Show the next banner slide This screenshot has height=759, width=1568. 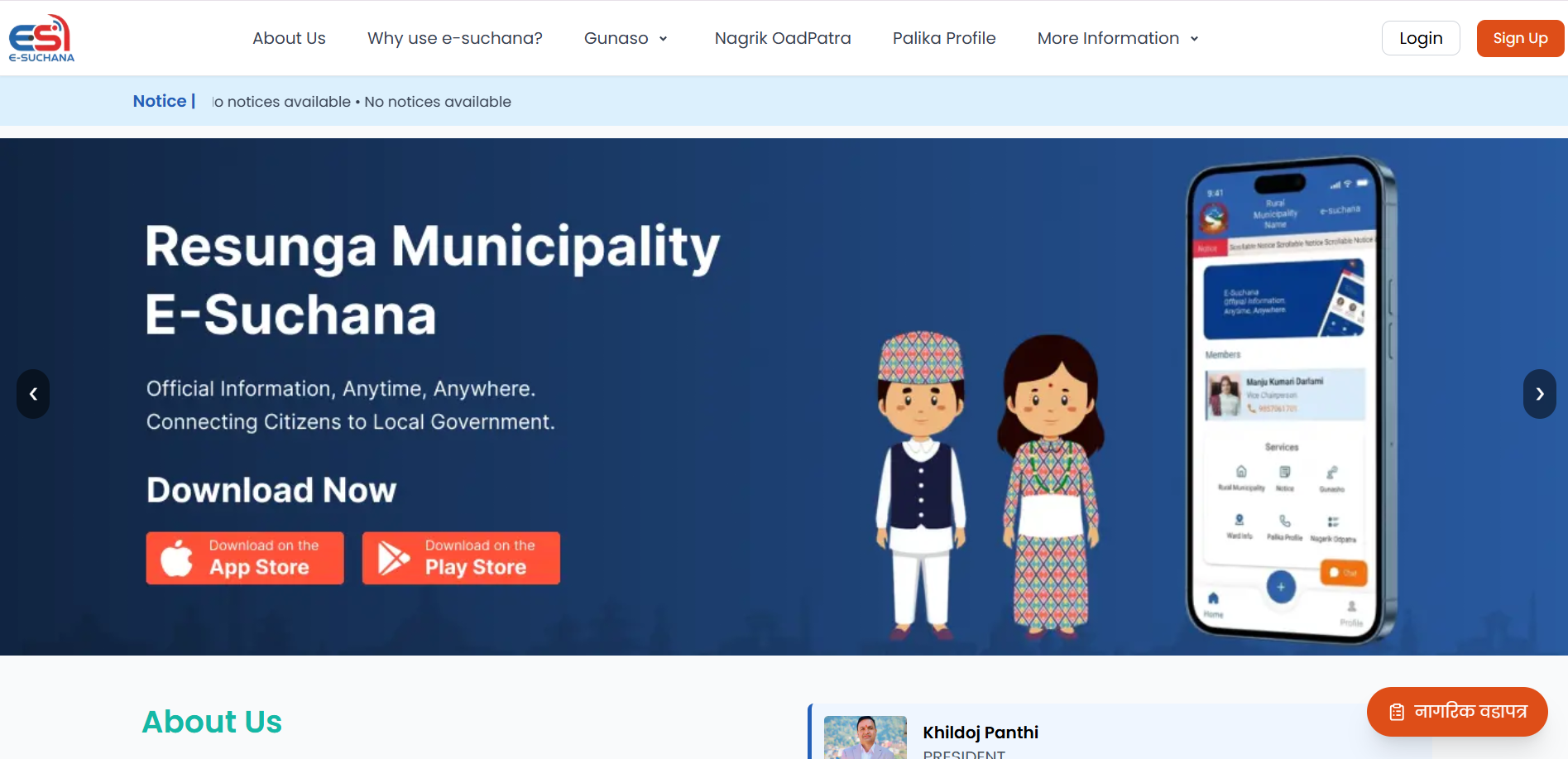click(x=1540, y=394)
